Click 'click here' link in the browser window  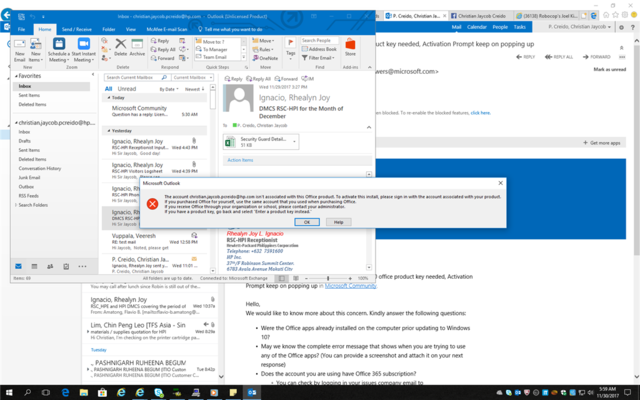(x=480, y=113)
